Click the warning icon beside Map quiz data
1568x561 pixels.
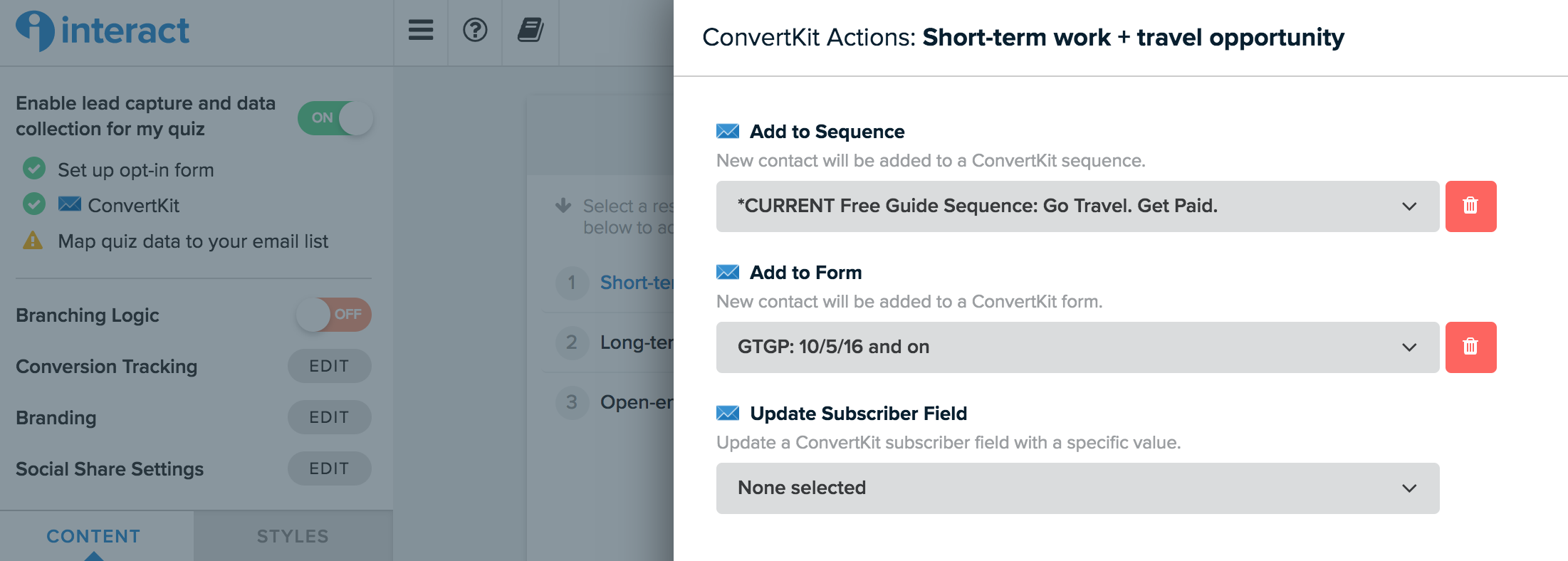pos(33,241)
